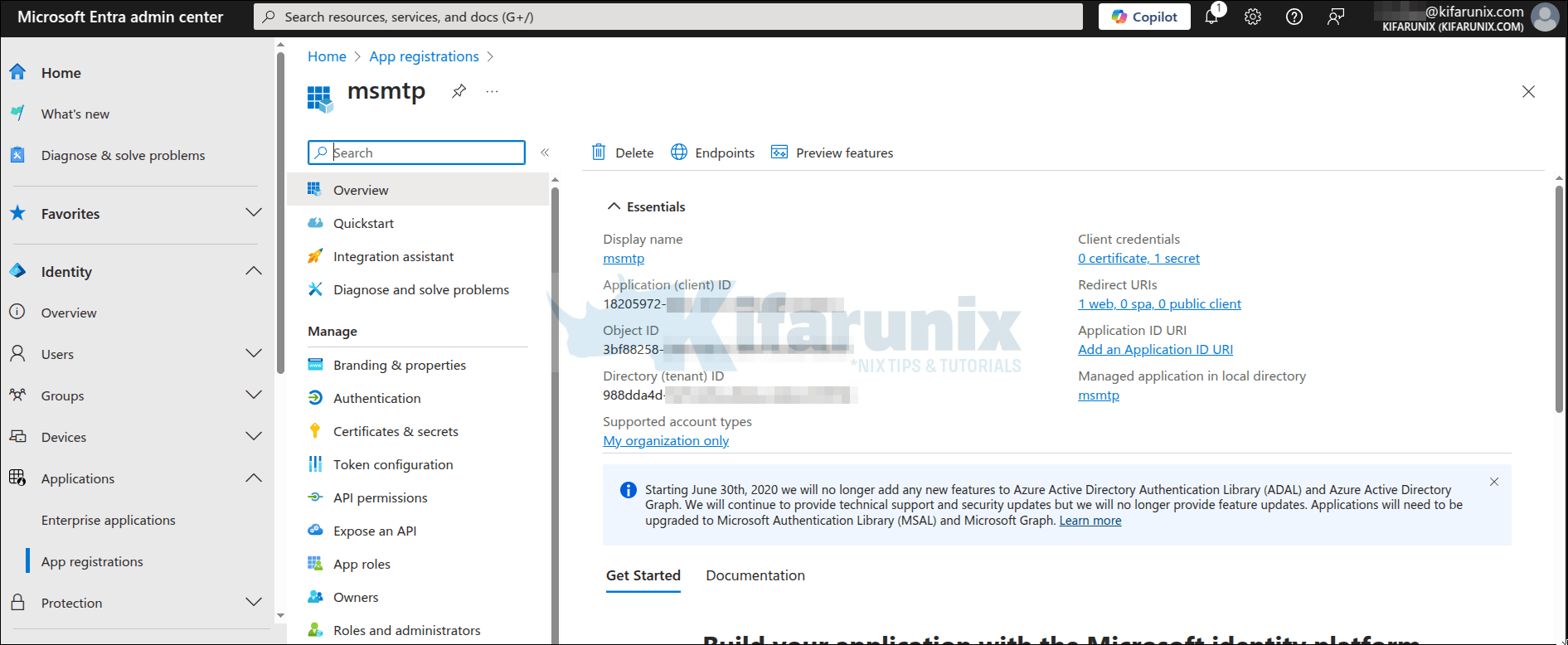Open the notifications bell
The height and width of the screenshot is (645, 1568).
1211,17
